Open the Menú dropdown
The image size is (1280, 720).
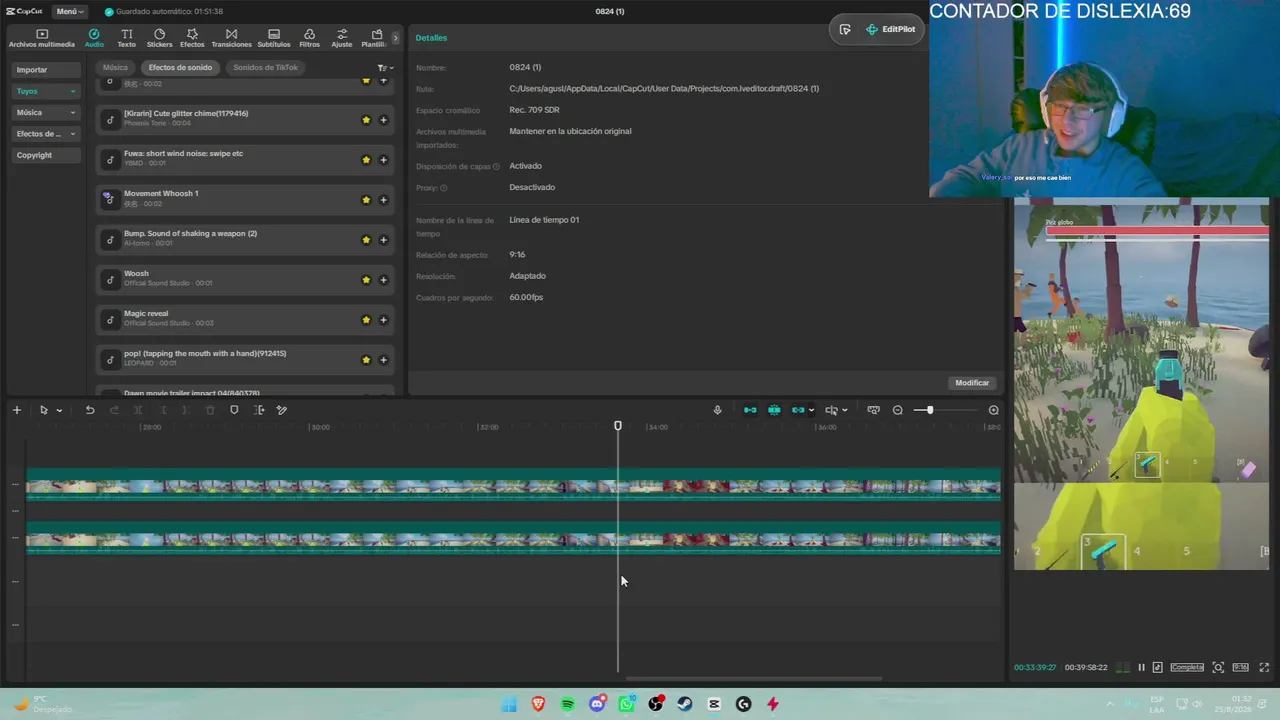[69, 11]
